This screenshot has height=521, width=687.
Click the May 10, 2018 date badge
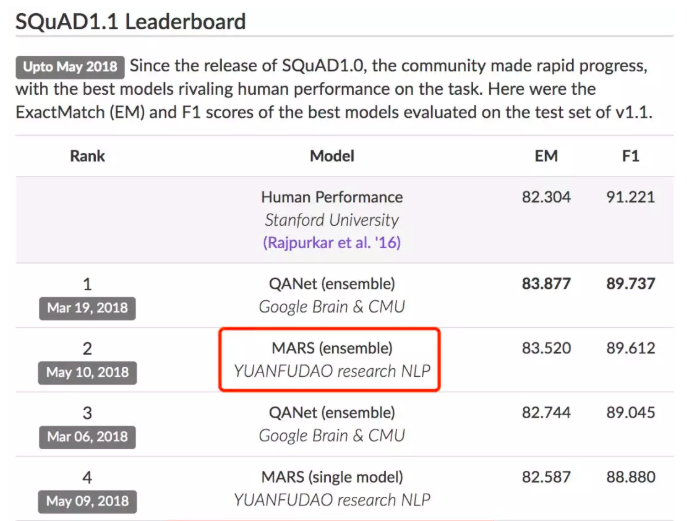click(x=87, y=373)
